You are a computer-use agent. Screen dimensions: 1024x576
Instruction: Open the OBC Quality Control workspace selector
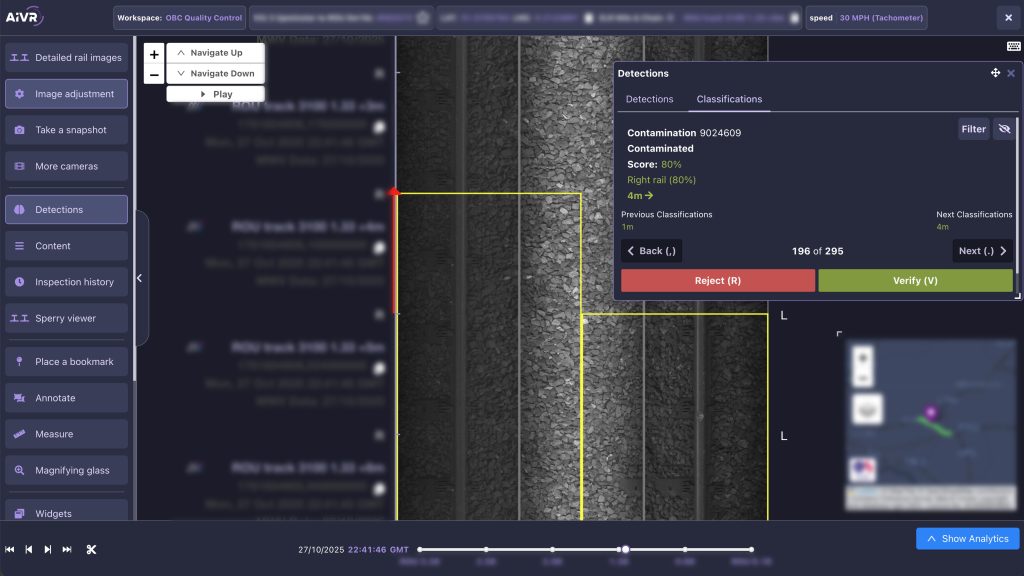point(180,18)
